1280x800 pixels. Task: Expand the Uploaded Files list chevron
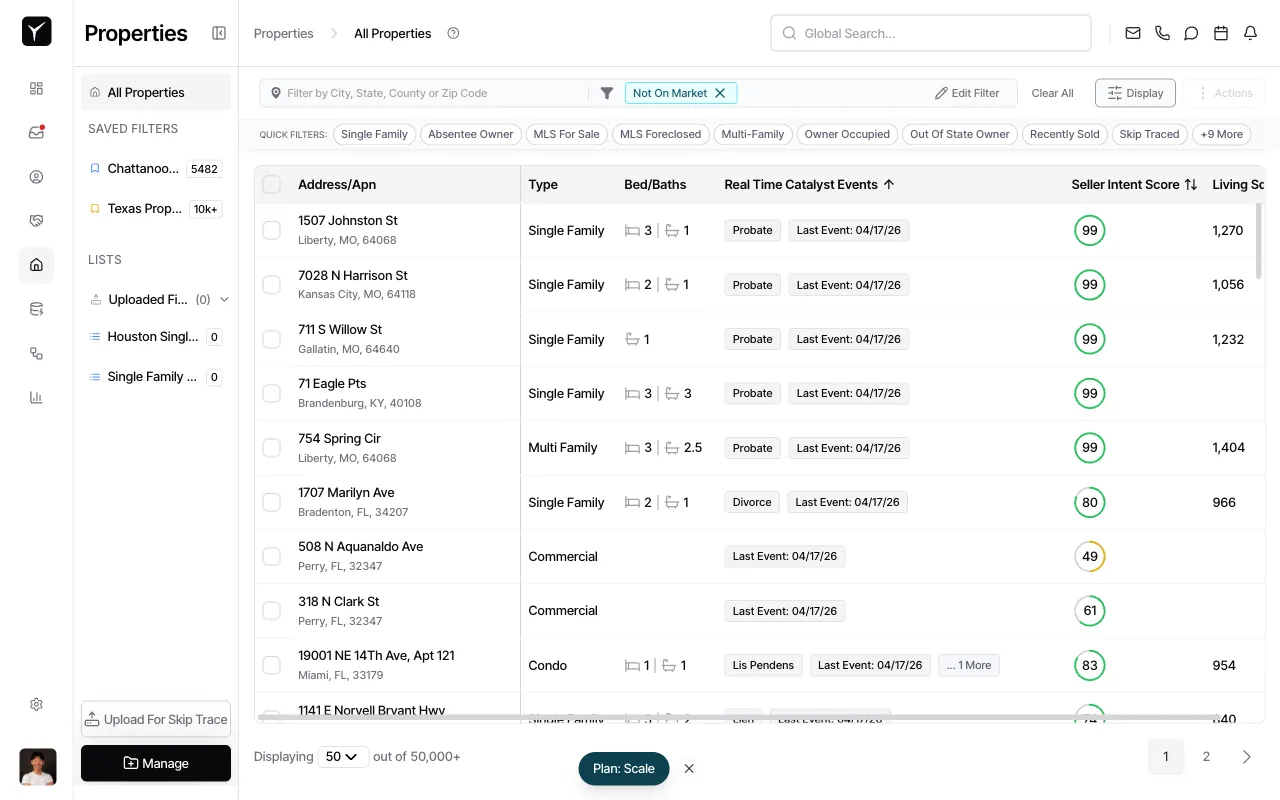click(224, 299)
